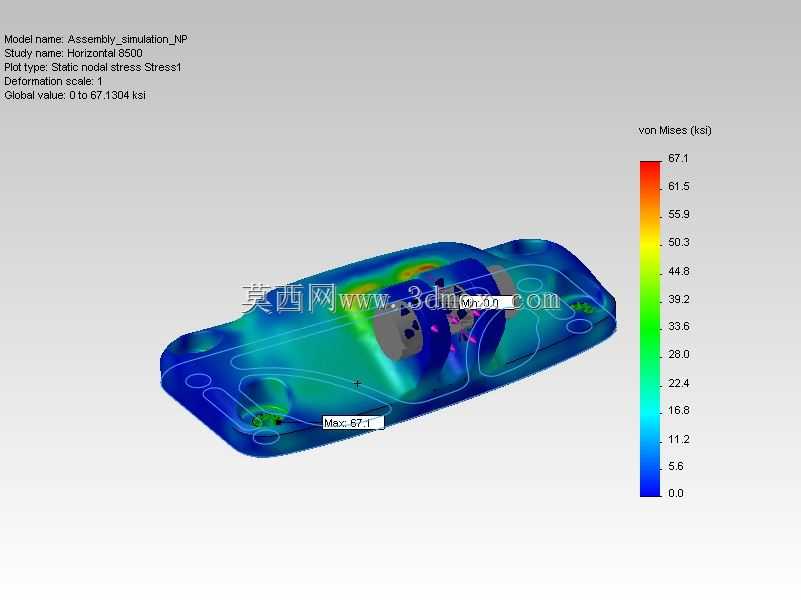Click the 5.6 legend value
The image size is (801, 600).
pos(676,466)
